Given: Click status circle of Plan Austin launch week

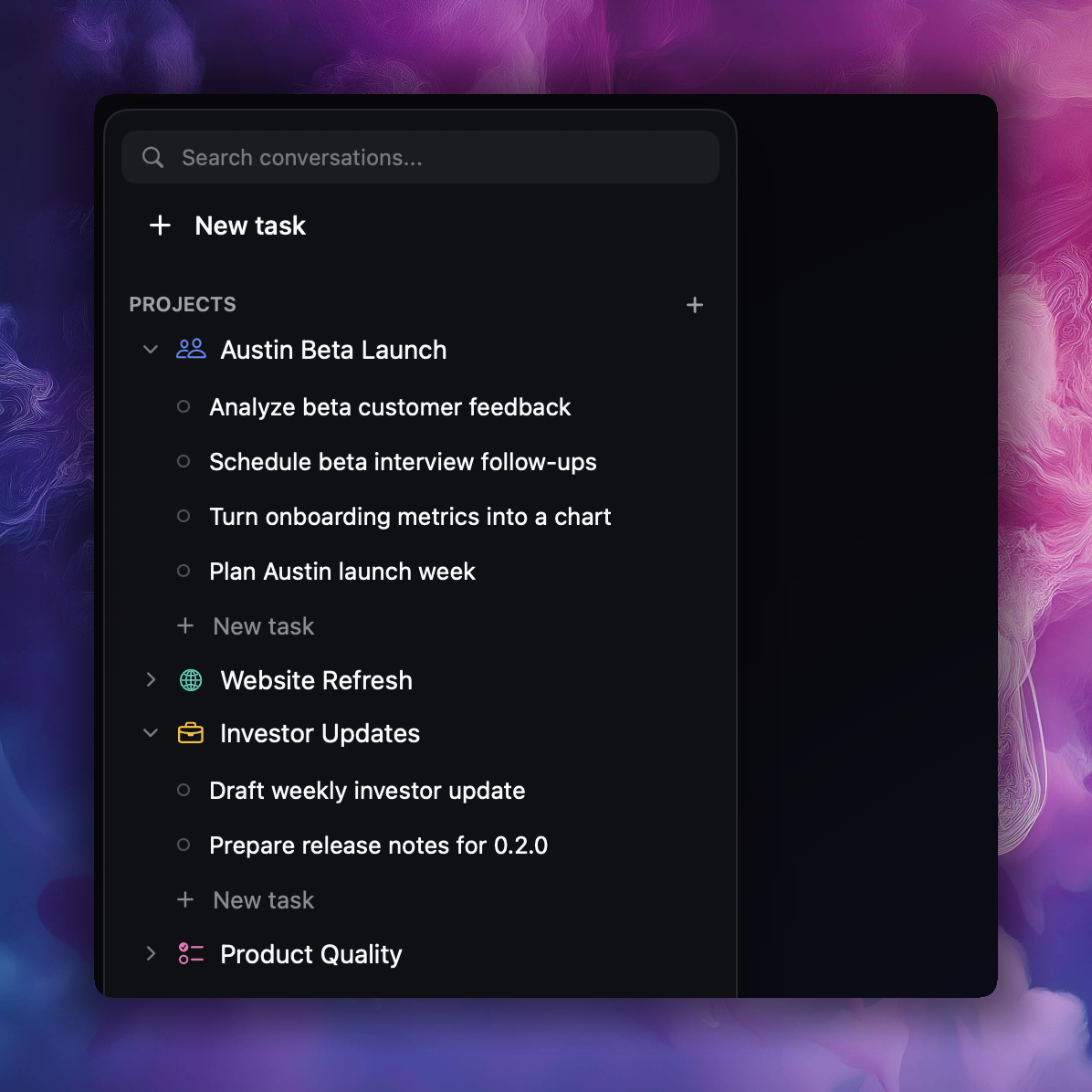Looking at the screenshot, I should click(184, 571).
